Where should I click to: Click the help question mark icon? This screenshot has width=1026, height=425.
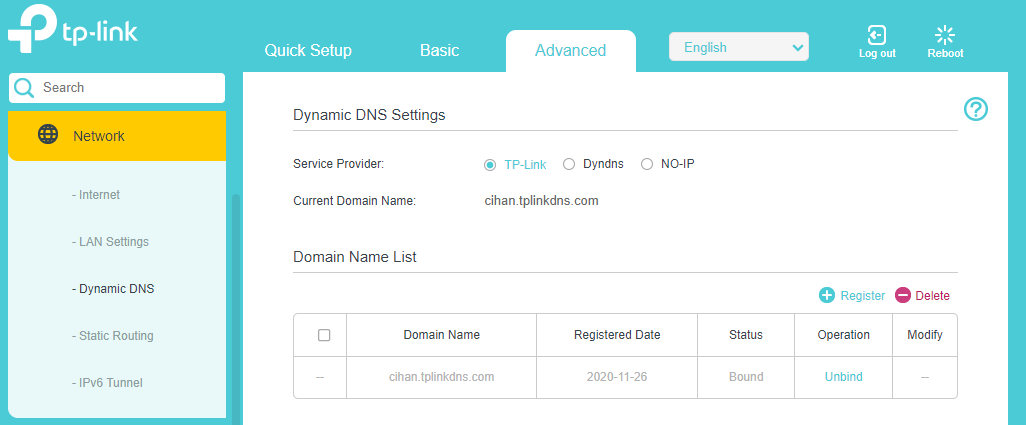pyautogui.click(x=975, y=110)
